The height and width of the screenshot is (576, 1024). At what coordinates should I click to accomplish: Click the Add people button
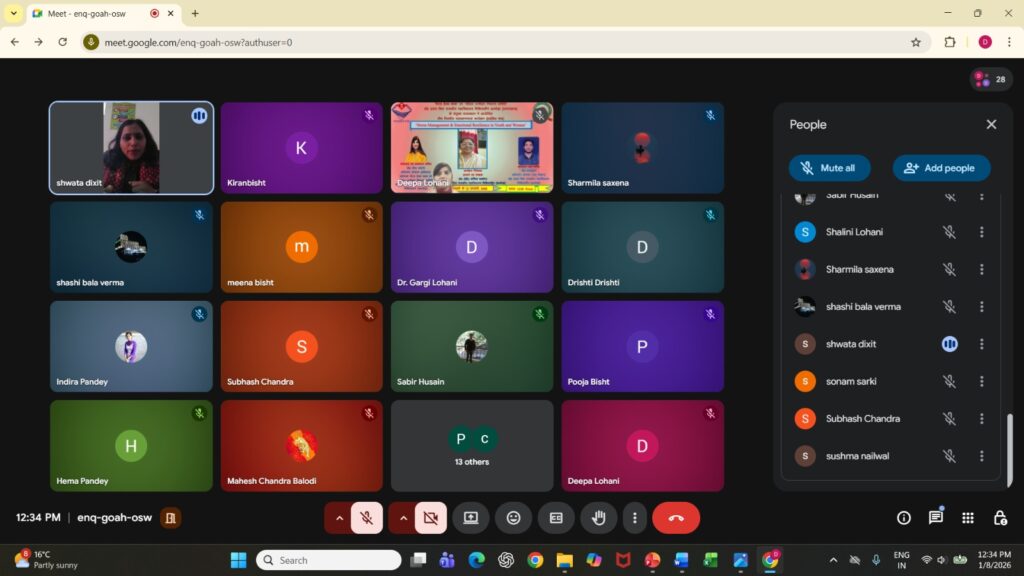(x=941, y=168)
